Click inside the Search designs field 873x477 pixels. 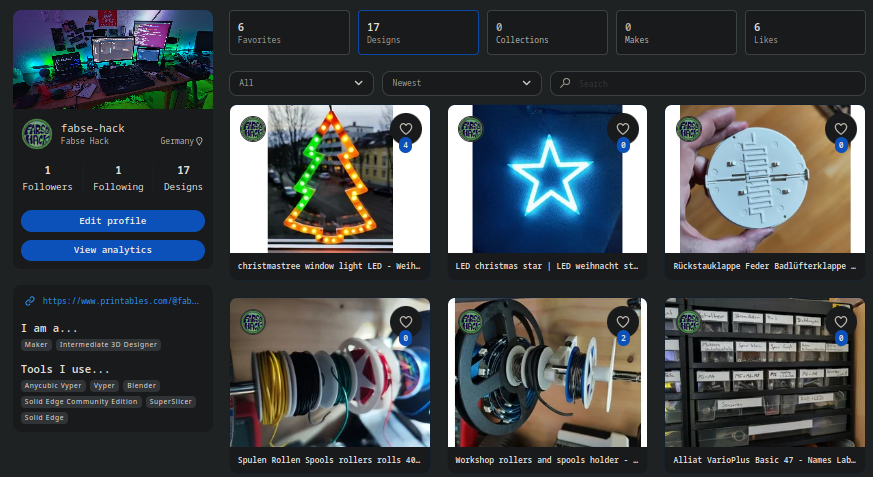tap(708, 83)
